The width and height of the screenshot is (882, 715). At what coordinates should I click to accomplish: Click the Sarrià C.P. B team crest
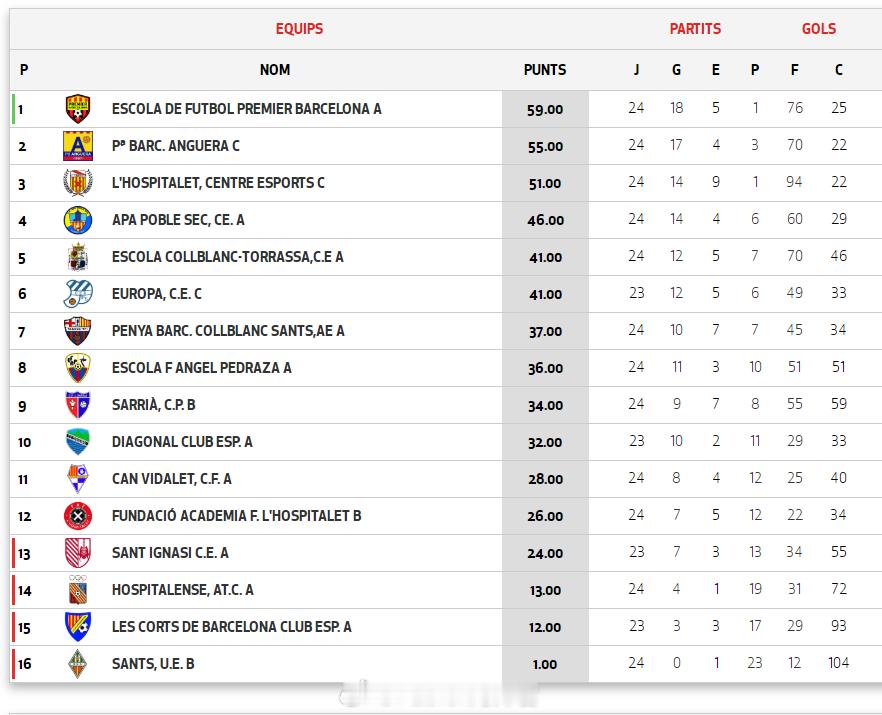point(78,405)
